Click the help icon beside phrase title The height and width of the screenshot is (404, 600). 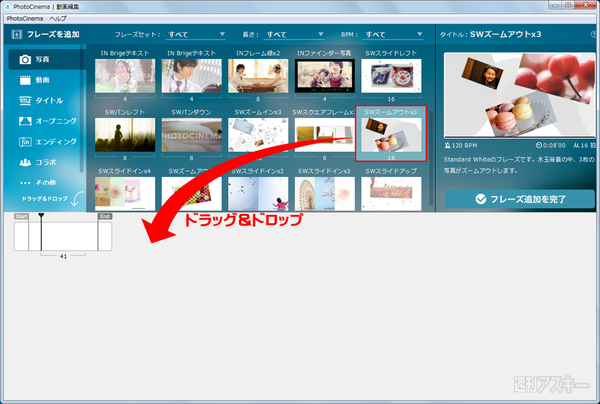[x=594, y=34]
